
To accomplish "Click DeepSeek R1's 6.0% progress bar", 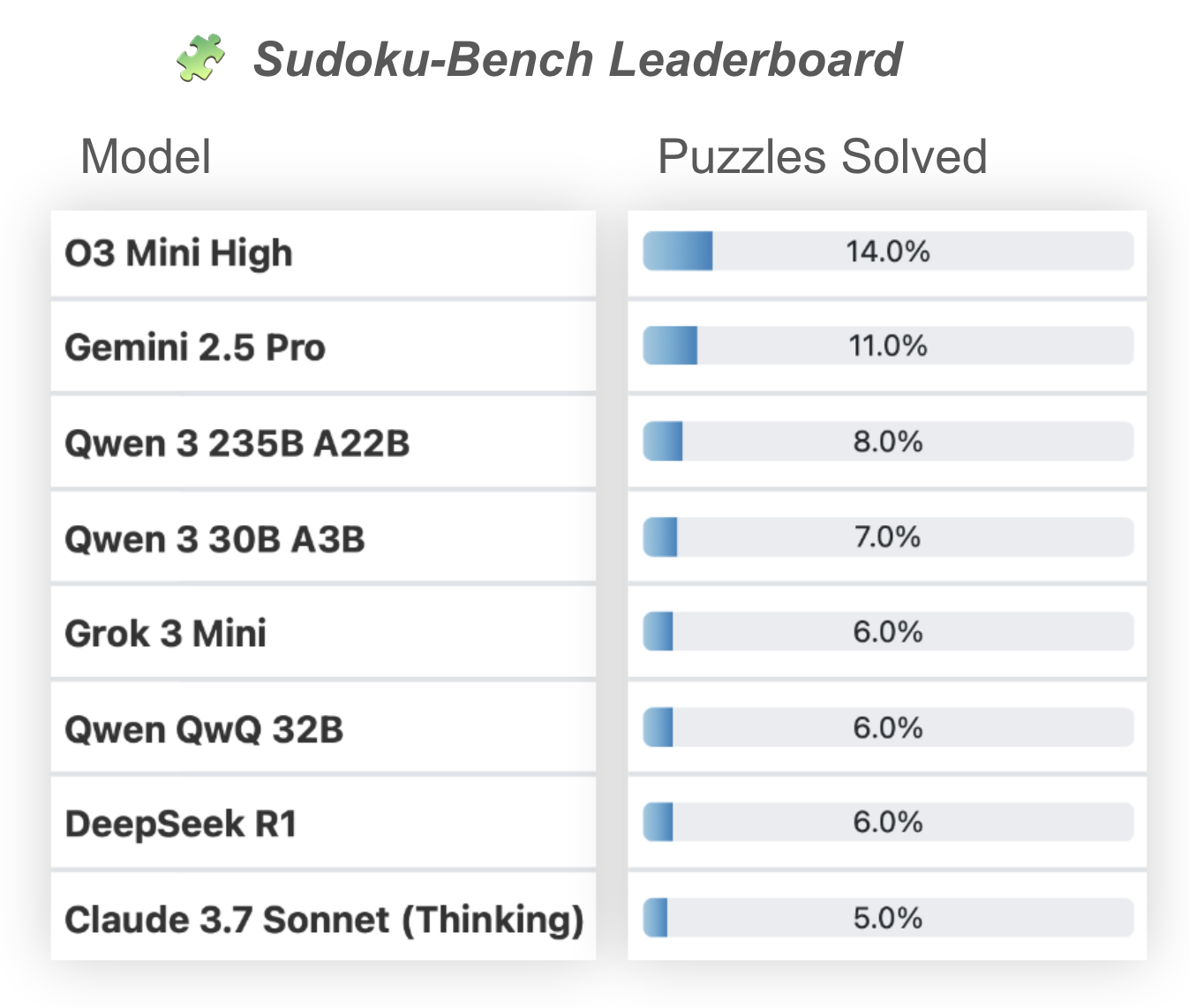I will (x=887, y=822).
